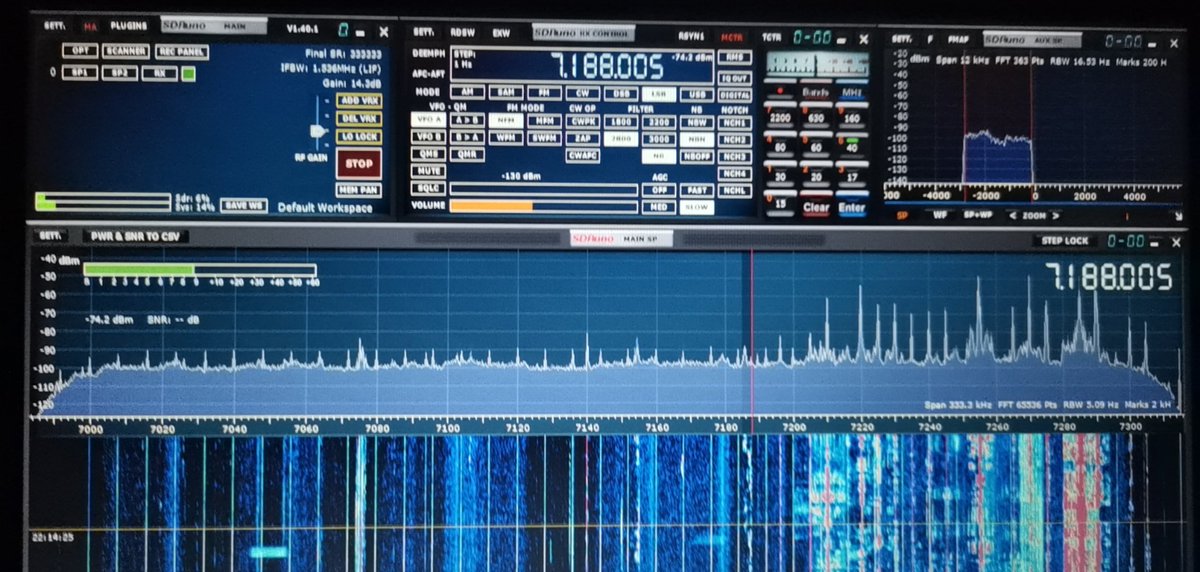Click the green indicator square beside RX
This screenshot has height=572, width=1200.
click(x=188, y=74)
